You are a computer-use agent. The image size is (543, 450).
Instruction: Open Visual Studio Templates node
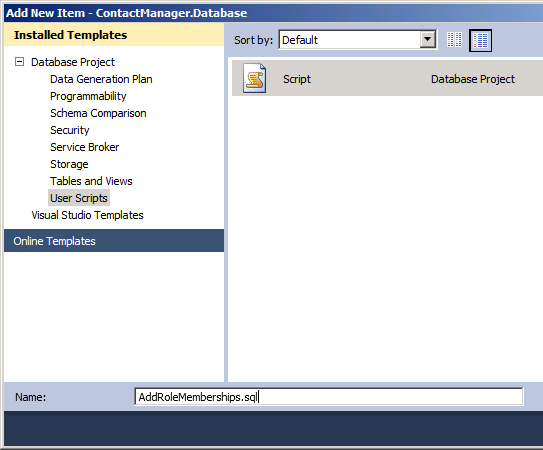pyautogui.click(x=87, y=215)
